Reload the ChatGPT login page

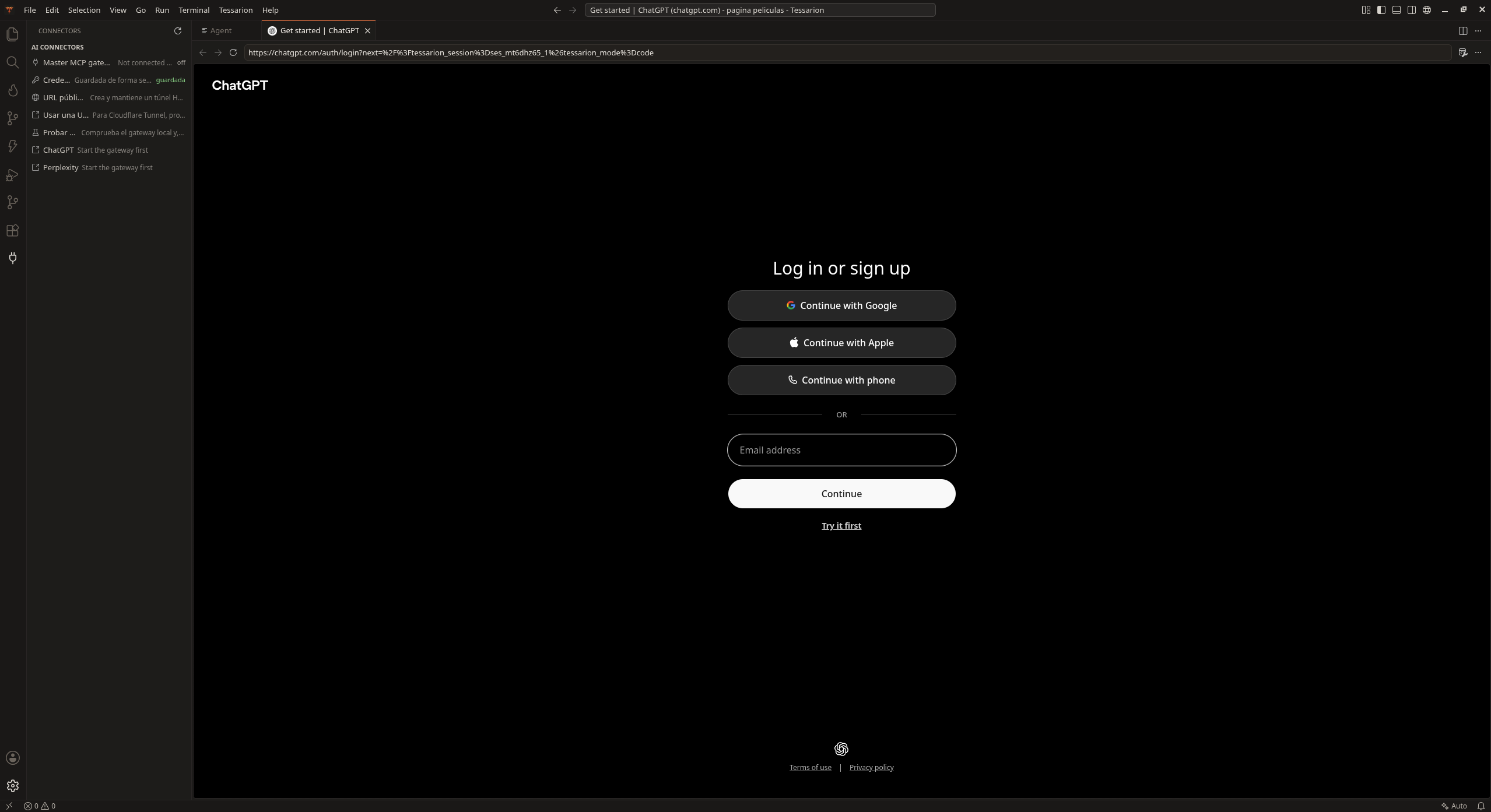(233, 52)
